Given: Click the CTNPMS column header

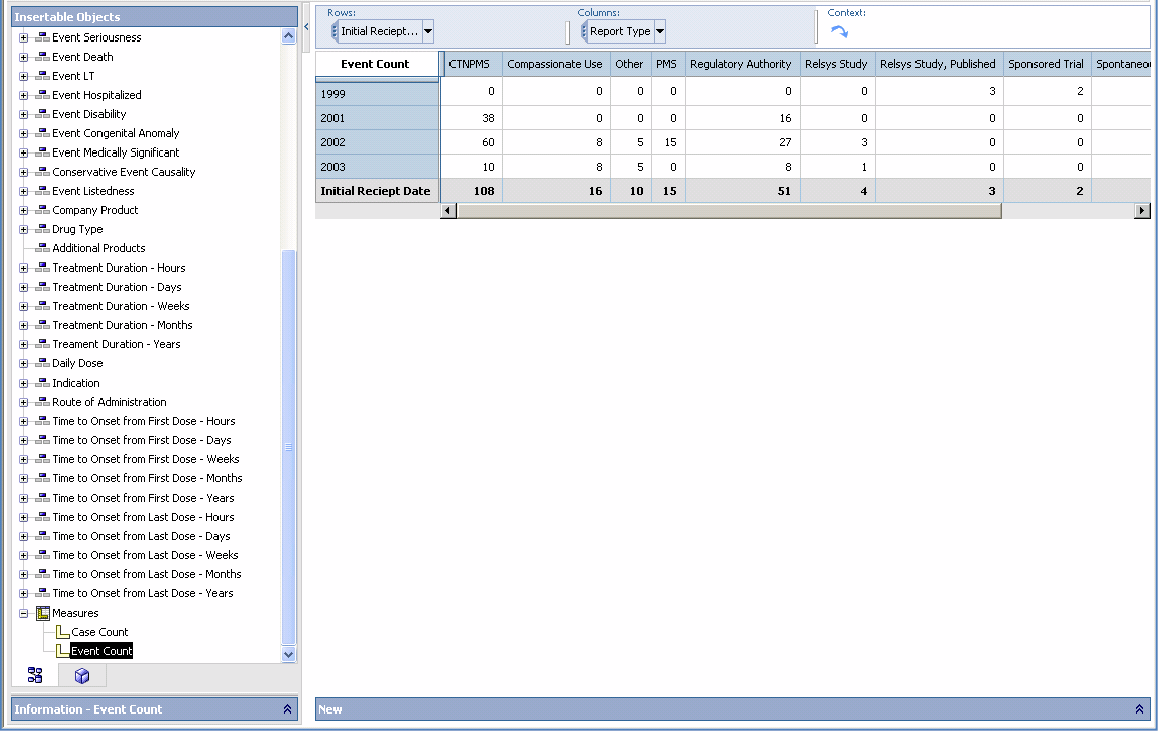Looking at the screenshot, I should tap(472, 64).
